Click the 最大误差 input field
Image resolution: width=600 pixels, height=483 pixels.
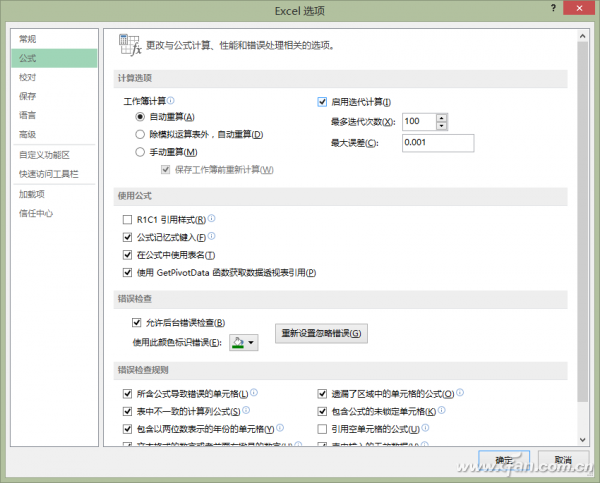[438, 143]
